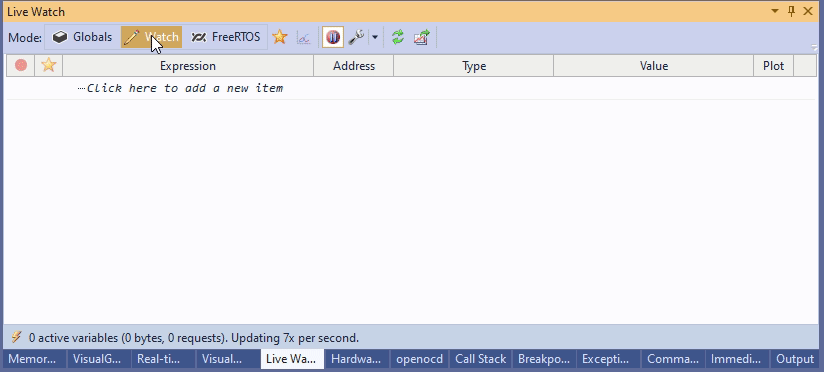The width and height of the screenshot is (824, 372).
Task: Click the Type column header
Action: point(473,66)
